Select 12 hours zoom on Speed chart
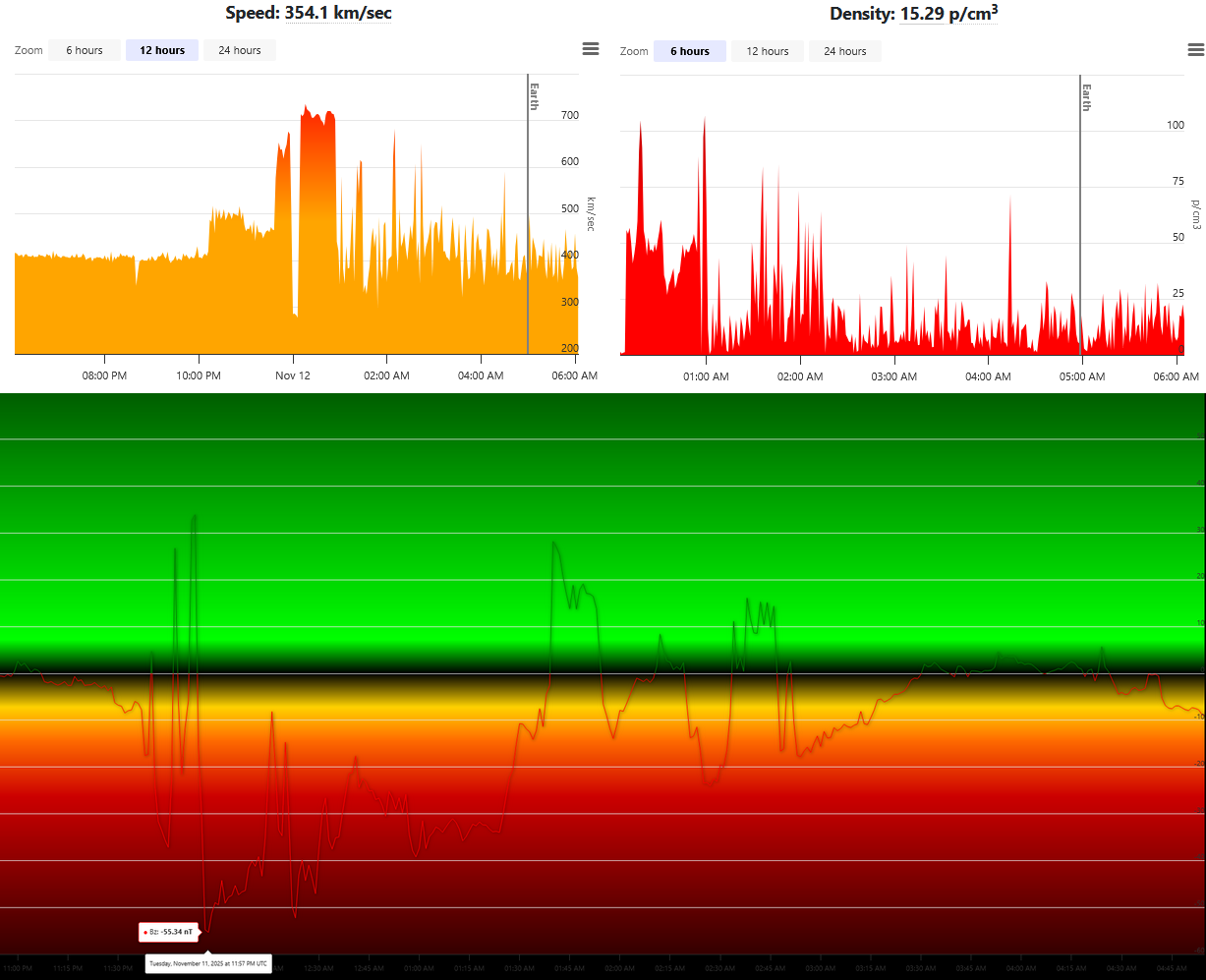Screen dimensions: 1206x980 click(x=162, y=50)
